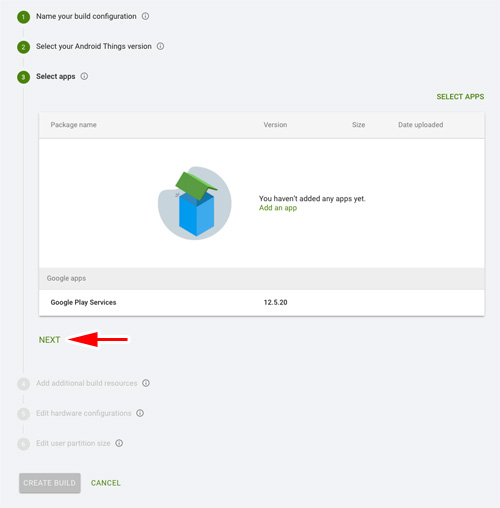Image resolution: width=500 pixels, height=508 pixels.
Task: Follow the Add an app link
Action: click(278, 208)
